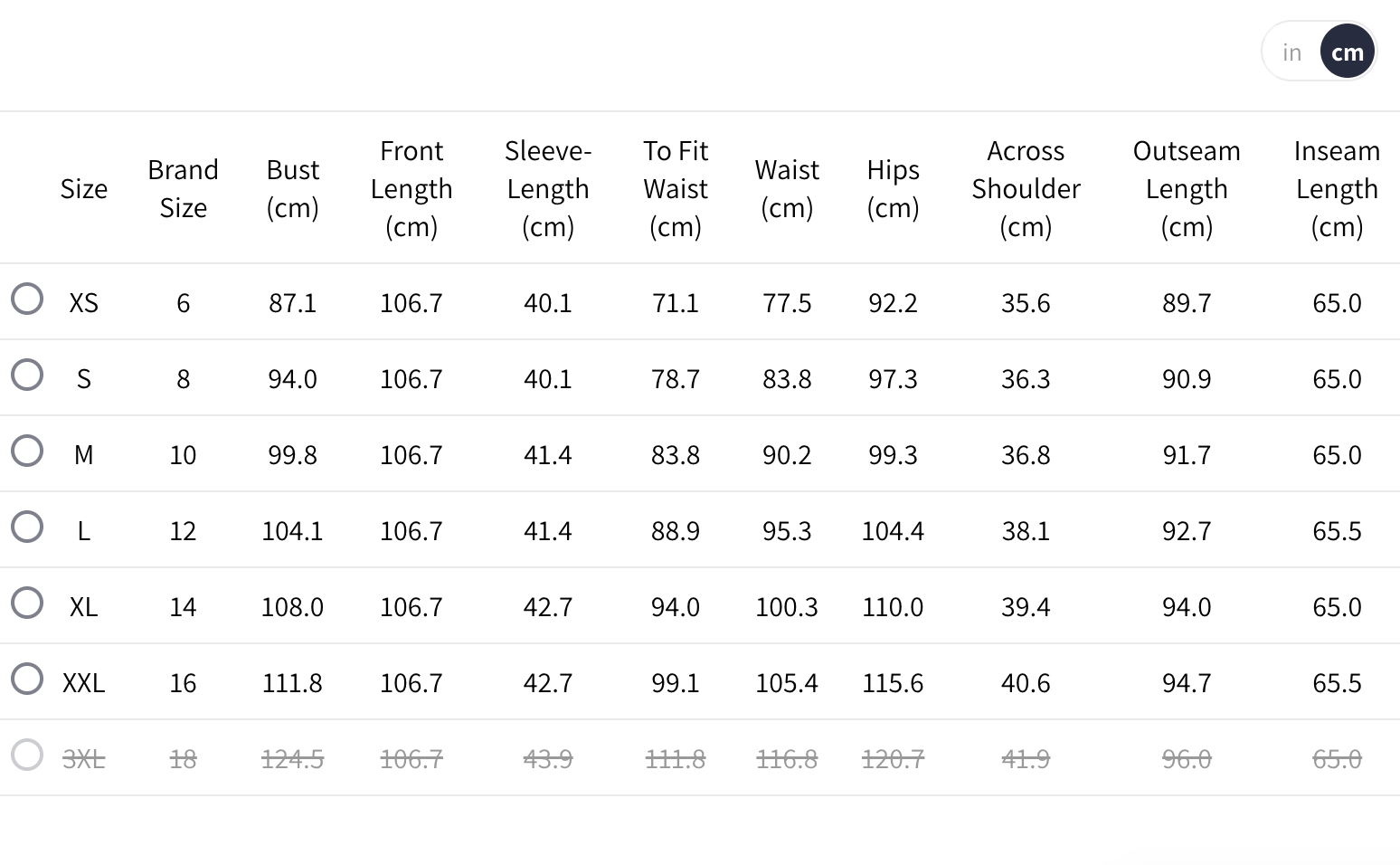
Task: Click the Bust (cm) column header
Action: coord(293,189)
